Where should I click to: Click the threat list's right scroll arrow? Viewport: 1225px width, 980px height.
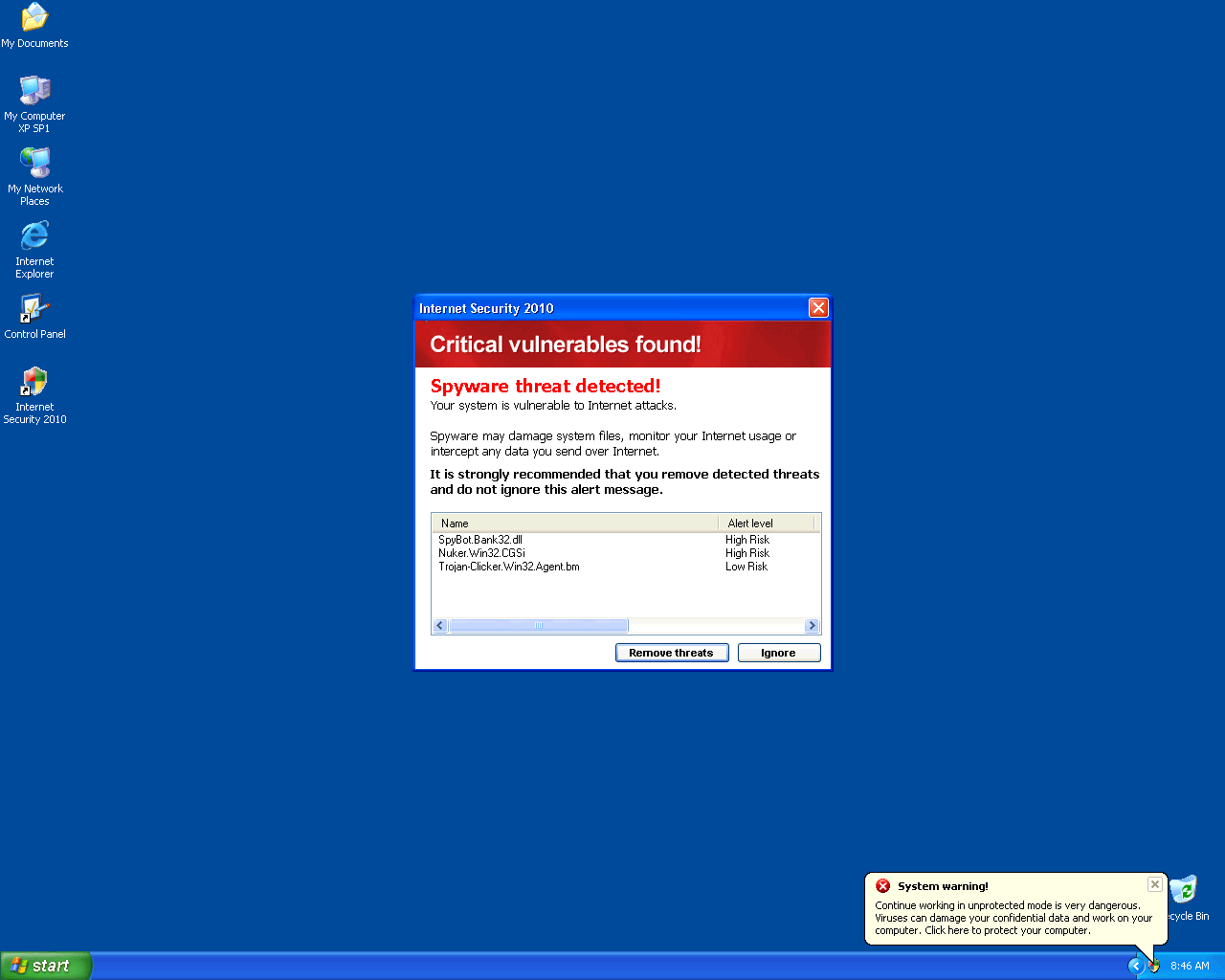[812, 626]
